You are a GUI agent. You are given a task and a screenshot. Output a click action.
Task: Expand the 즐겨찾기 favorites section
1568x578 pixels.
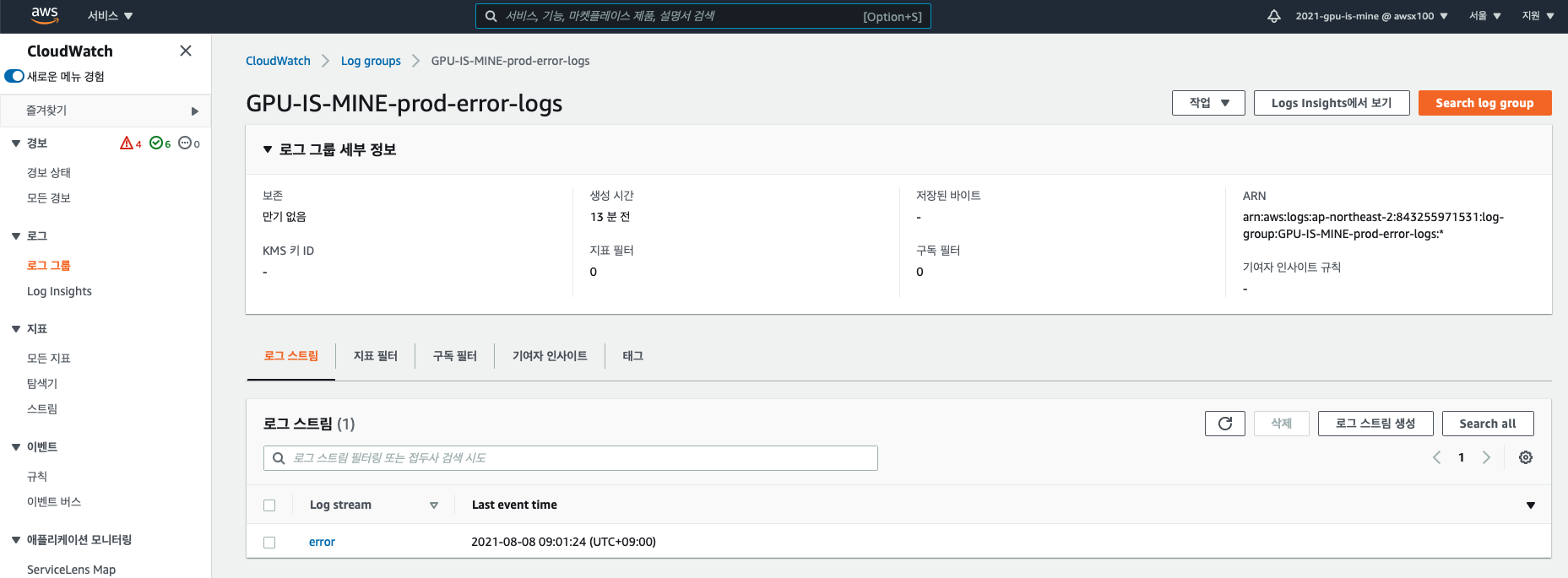tap(106, 111)
